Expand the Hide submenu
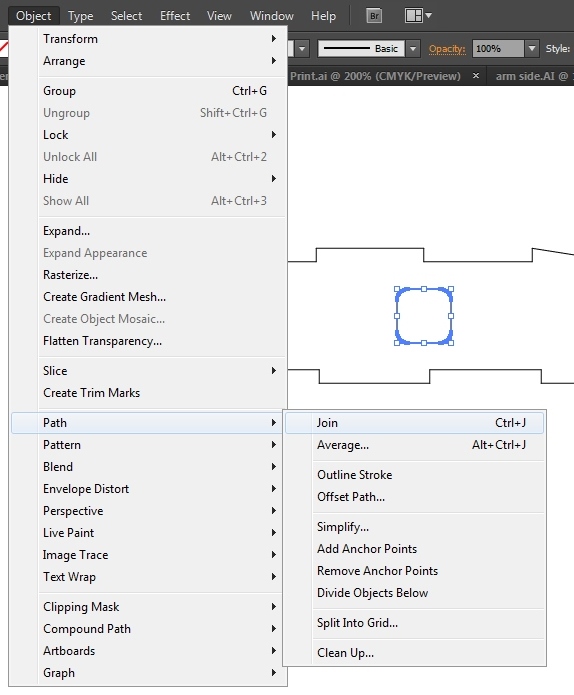This screenshot has height=695, width=574. coord(148,179)
